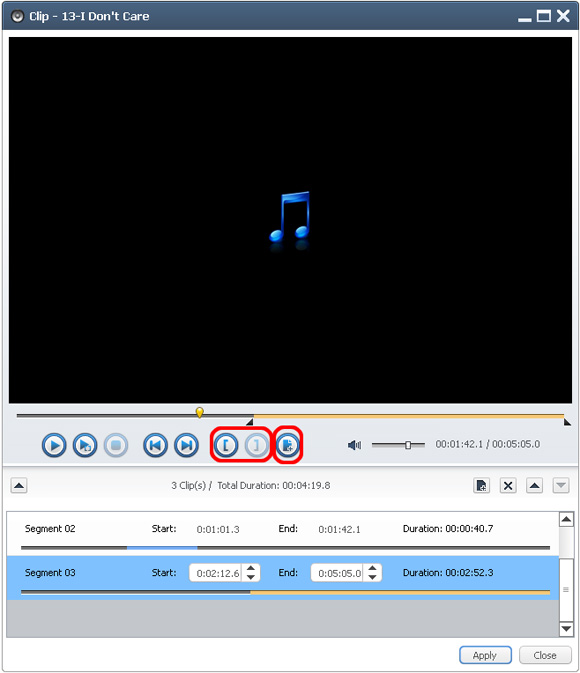Select the Segment 02 row
The height and width of the screenshot is (673, 580).
[282, 534]
